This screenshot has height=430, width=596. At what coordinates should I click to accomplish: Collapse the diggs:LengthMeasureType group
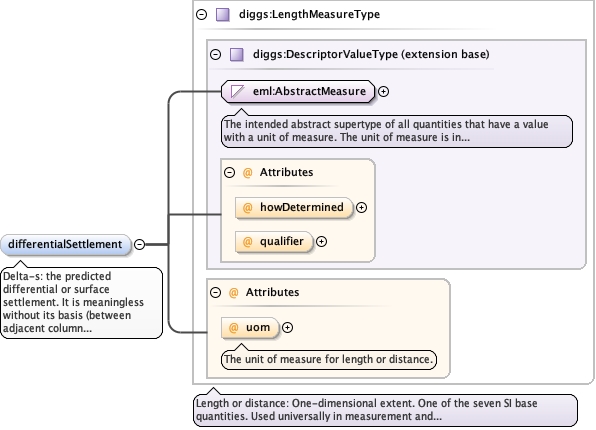[x=201, y=15]
